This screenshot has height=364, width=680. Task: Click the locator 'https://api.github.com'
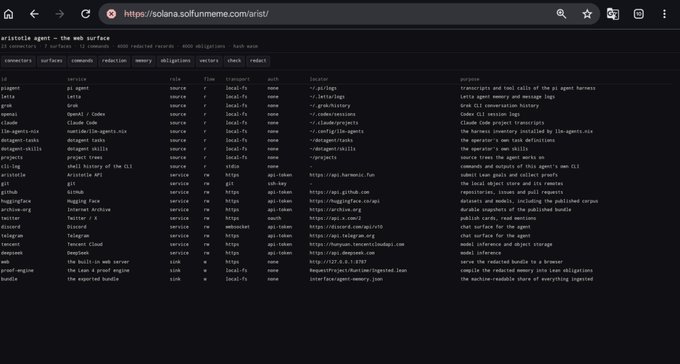click(339, 192)
